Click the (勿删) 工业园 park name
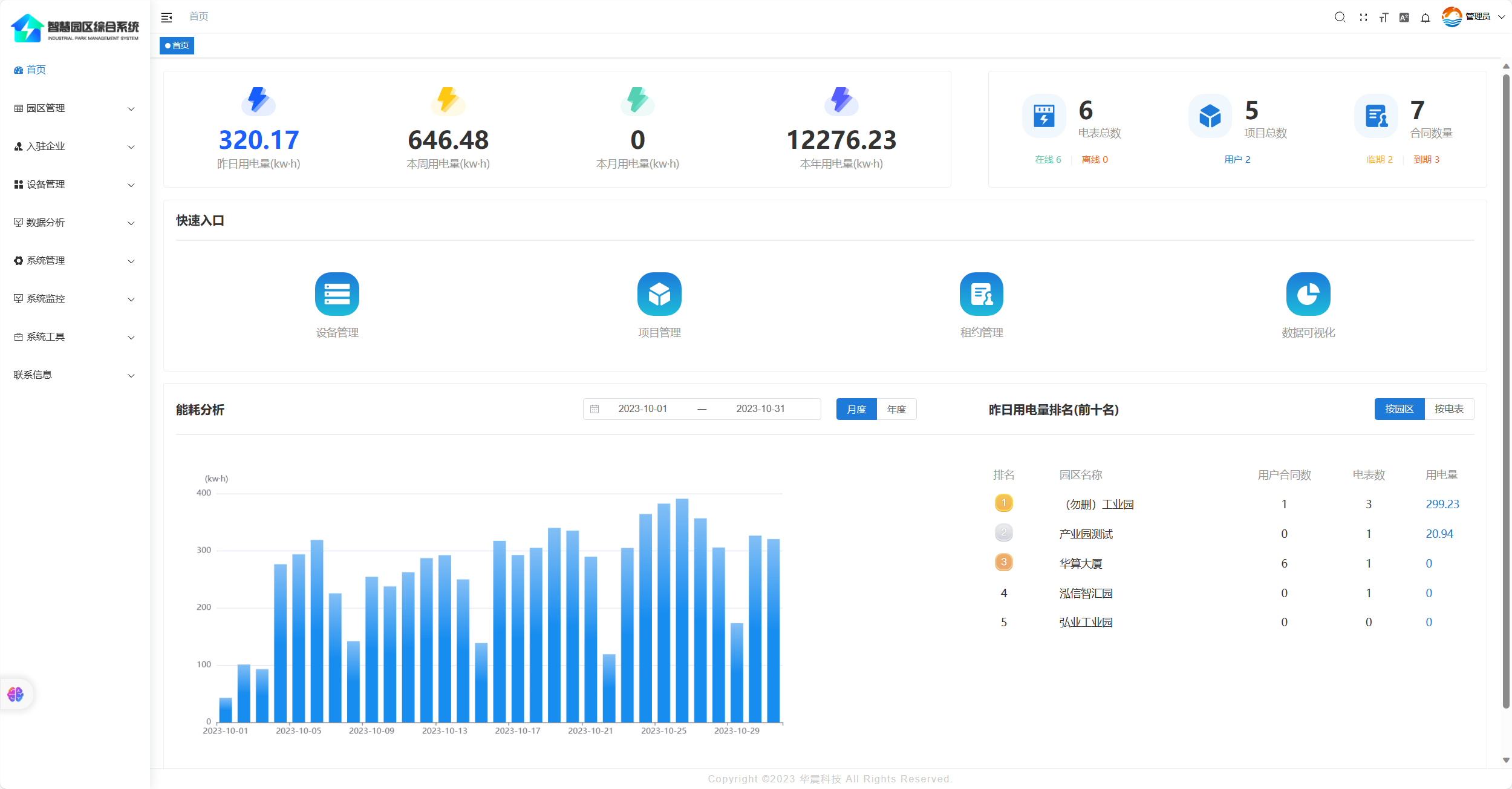The height and width of the screenshot is (789, 1512). pos(1098,504)
